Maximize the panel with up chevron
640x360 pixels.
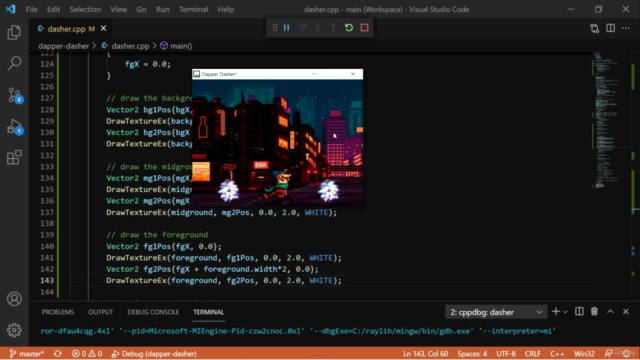610,311
